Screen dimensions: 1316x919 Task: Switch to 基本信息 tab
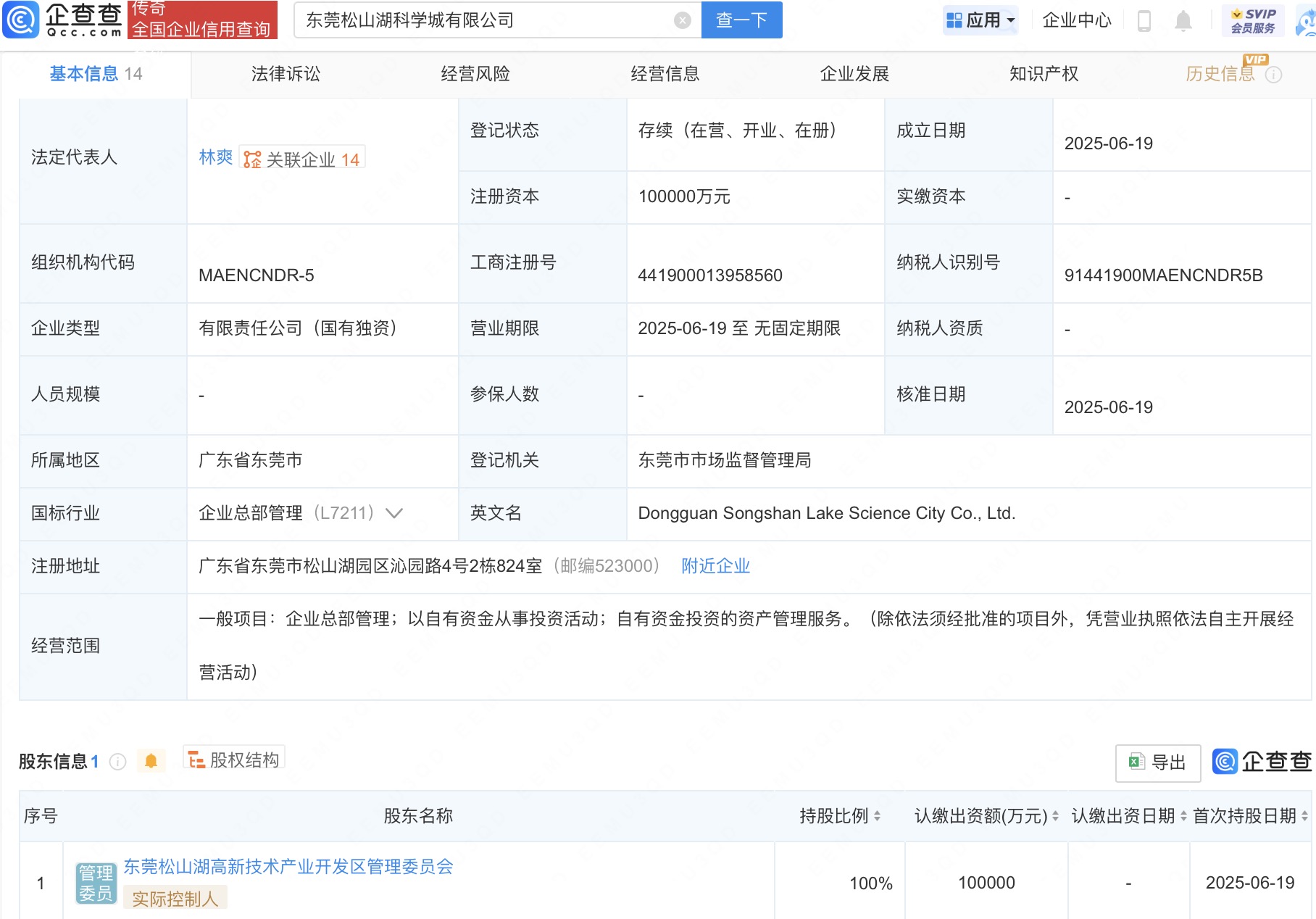click(96, 74)
